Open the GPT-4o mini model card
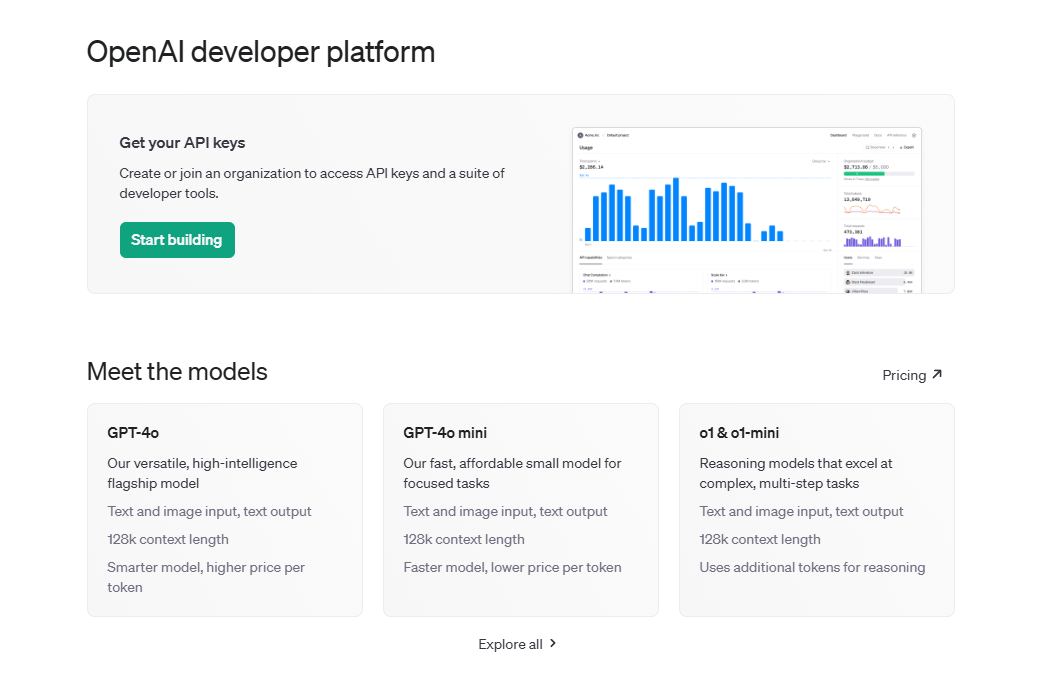1050x679 pixels. coord(521,510)
